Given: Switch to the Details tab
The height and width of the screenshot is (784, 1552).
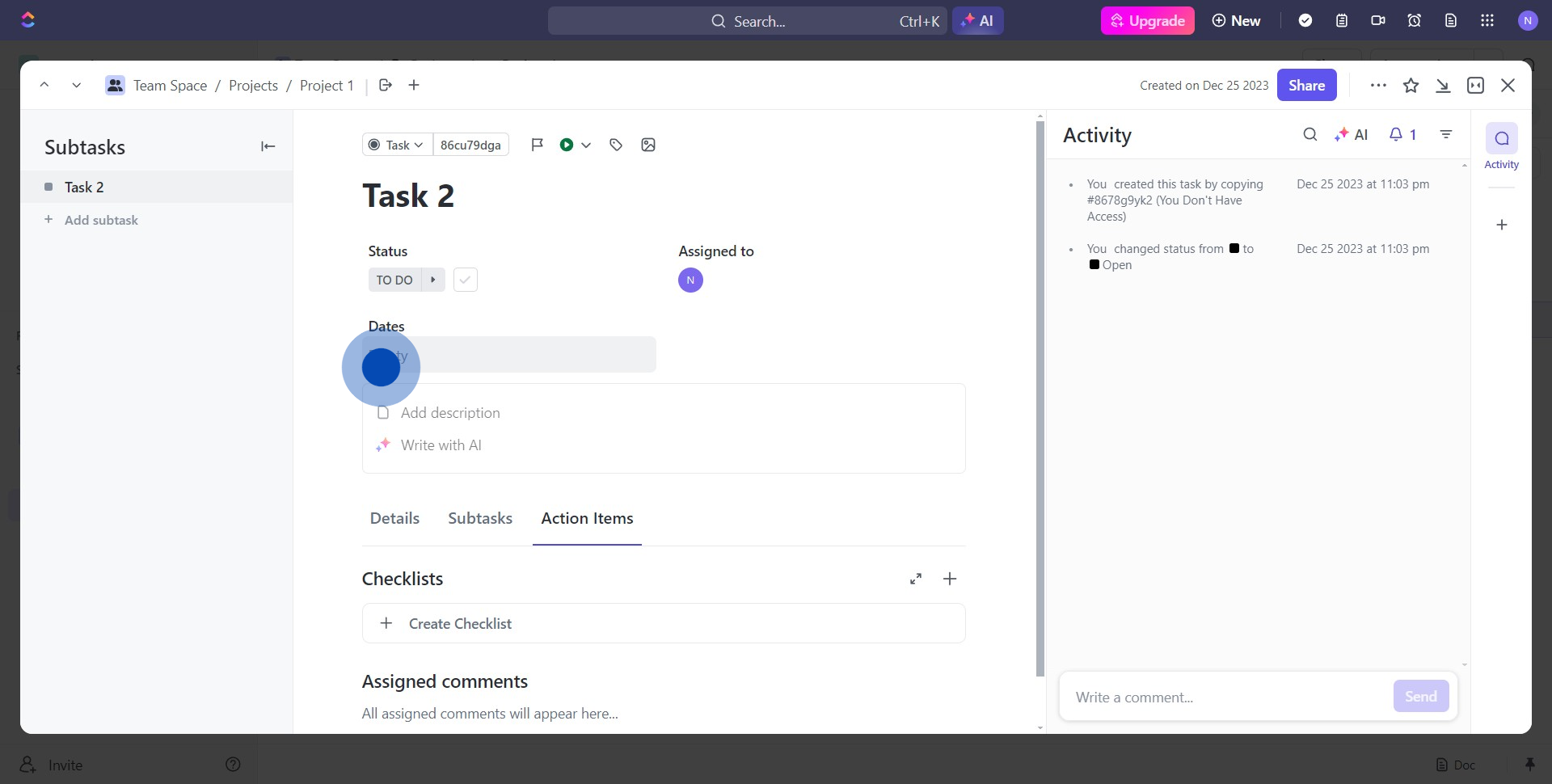Looking at the screenshot, I should point(394,518).
